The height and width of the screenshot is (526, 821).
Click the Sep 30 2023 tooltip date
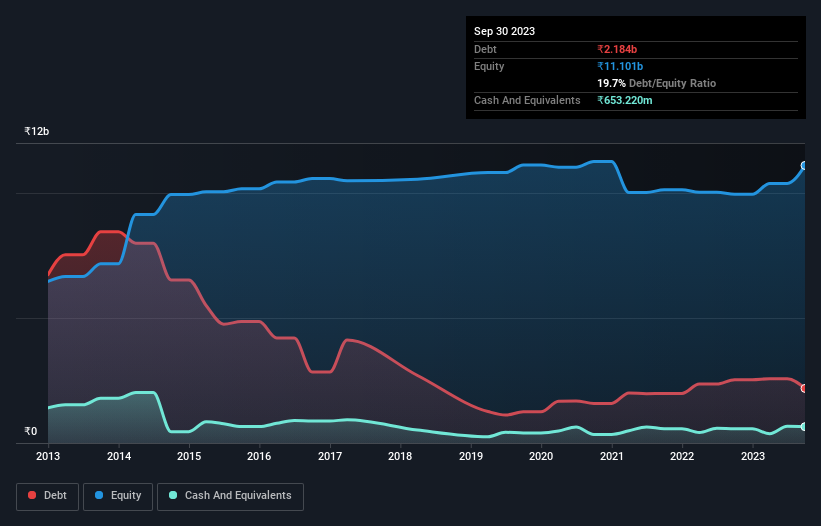click(504, 31)
